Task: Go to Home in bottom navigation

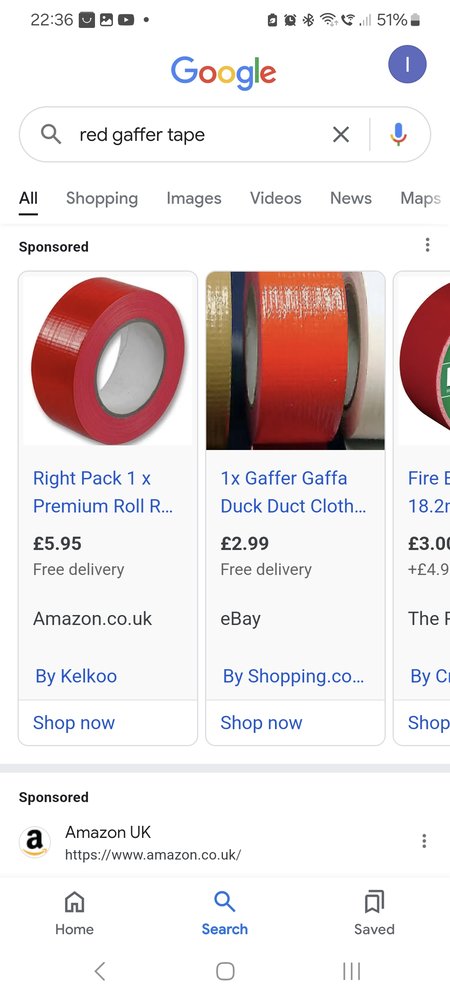Action: pos(75,913)
